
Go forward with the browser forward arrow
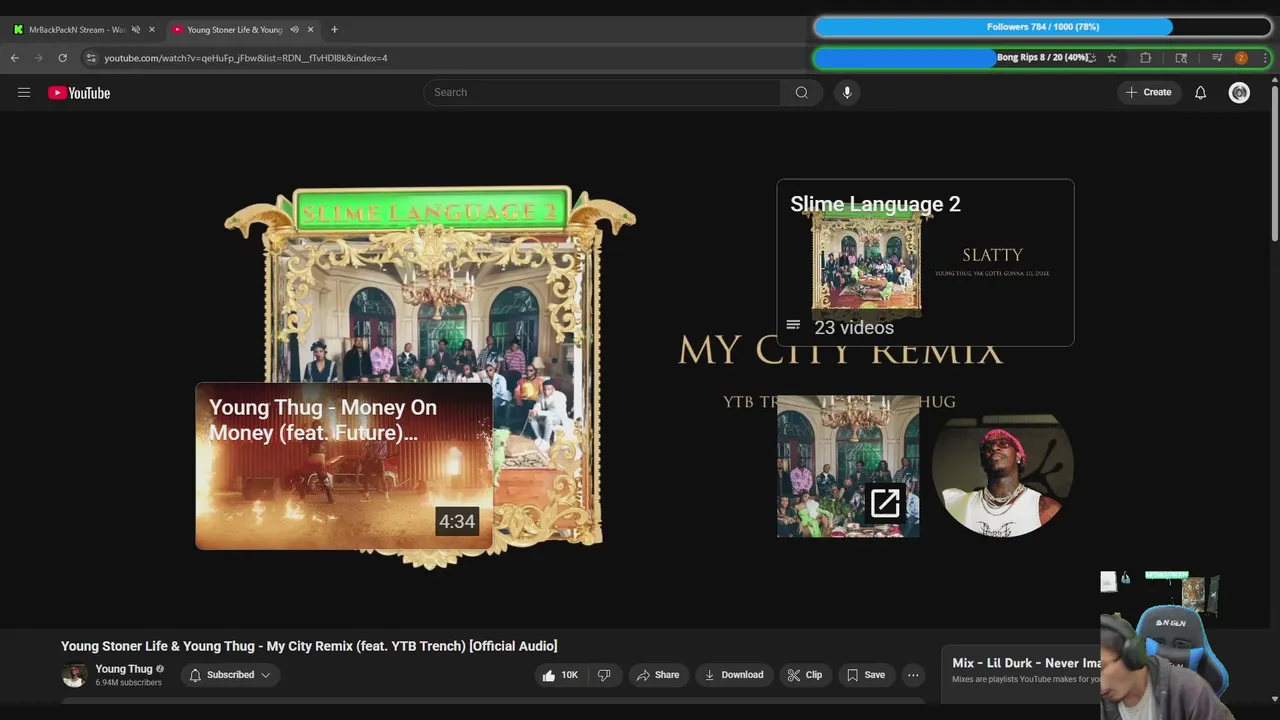pyautogui.click(x=39, y=58)
